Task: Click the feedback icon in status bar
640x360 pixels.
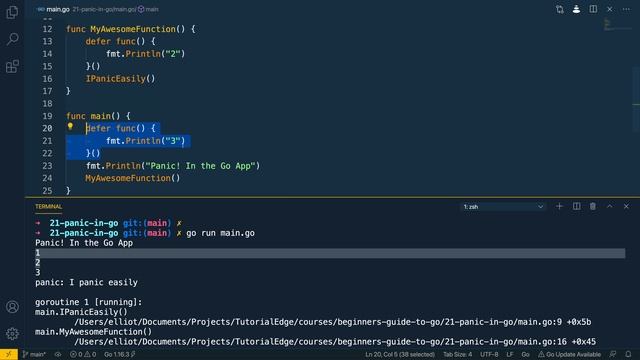Action: coord(613,354)
